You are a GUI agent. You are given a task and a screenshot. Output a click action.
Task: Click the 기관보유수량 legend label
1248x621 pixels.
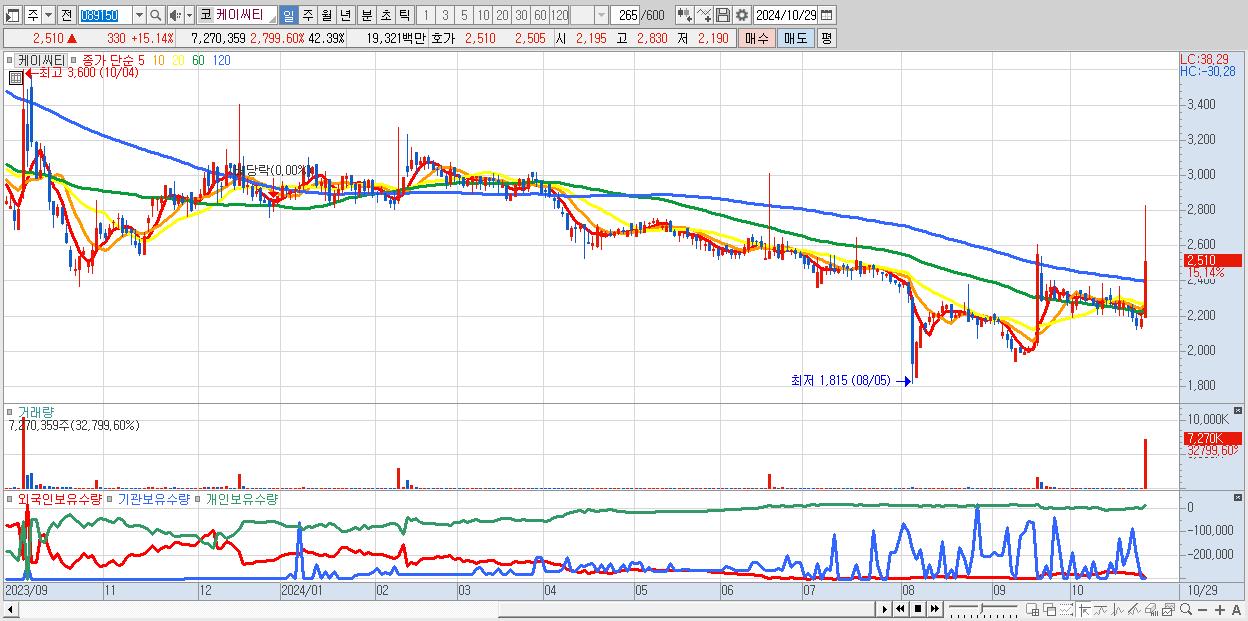(154, 498)
